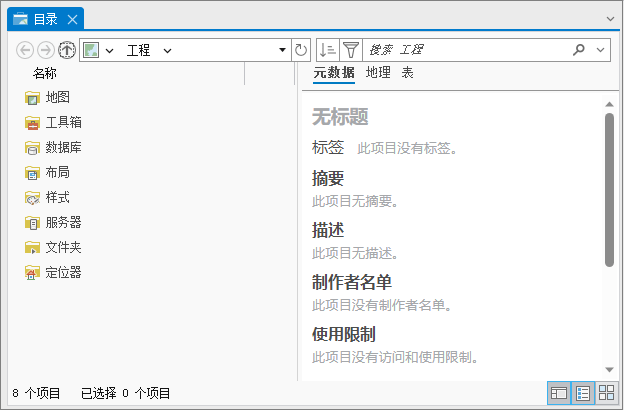Select the 数据库 (Databases) folder icon
Viewport: 624px width, 410px height.
tap(33, 148)
